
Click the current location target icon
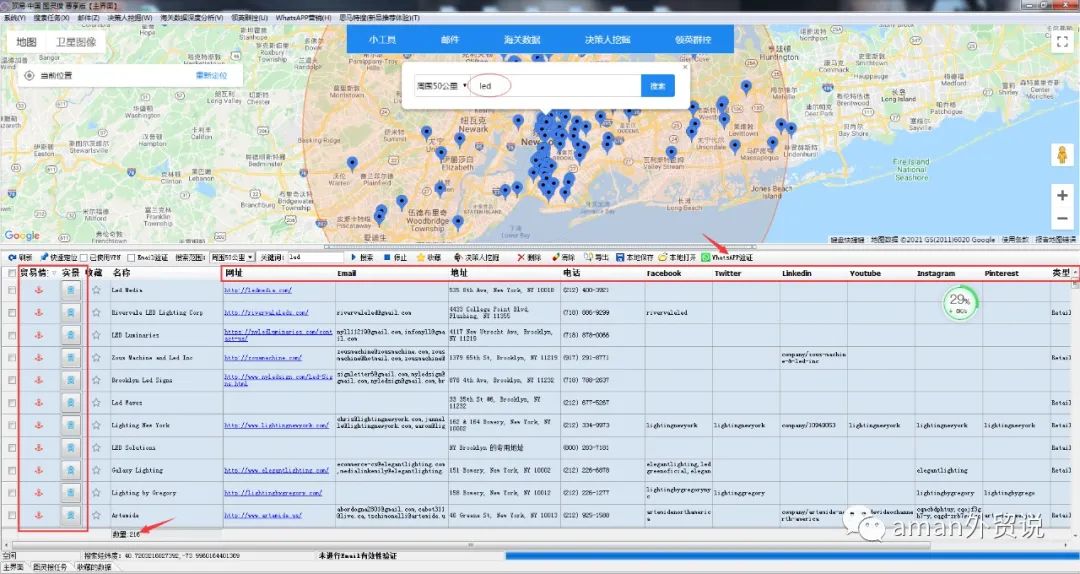(29, 75)
